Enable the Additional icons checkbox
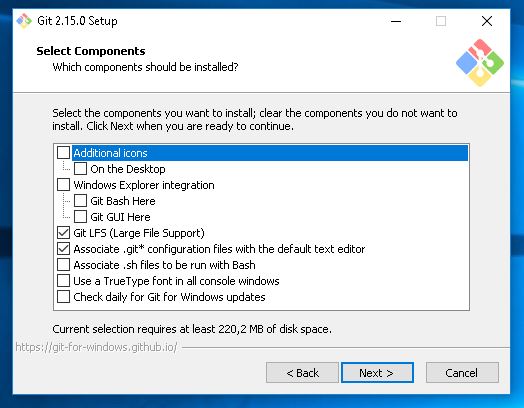Viewport: 524px width, 408px height. (63, 153)
